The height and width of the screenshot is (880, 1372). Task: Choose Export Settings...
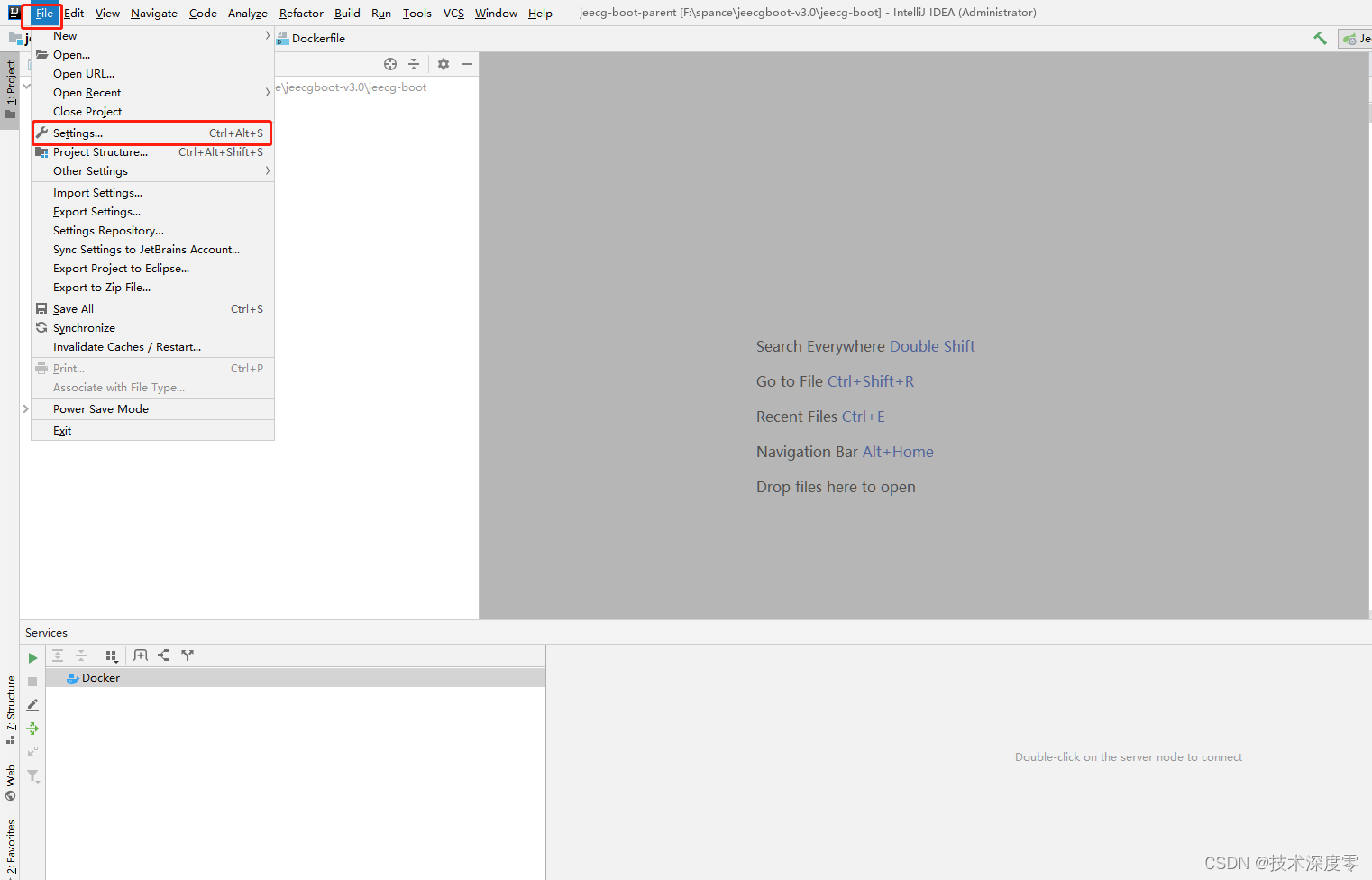point(152,212)
